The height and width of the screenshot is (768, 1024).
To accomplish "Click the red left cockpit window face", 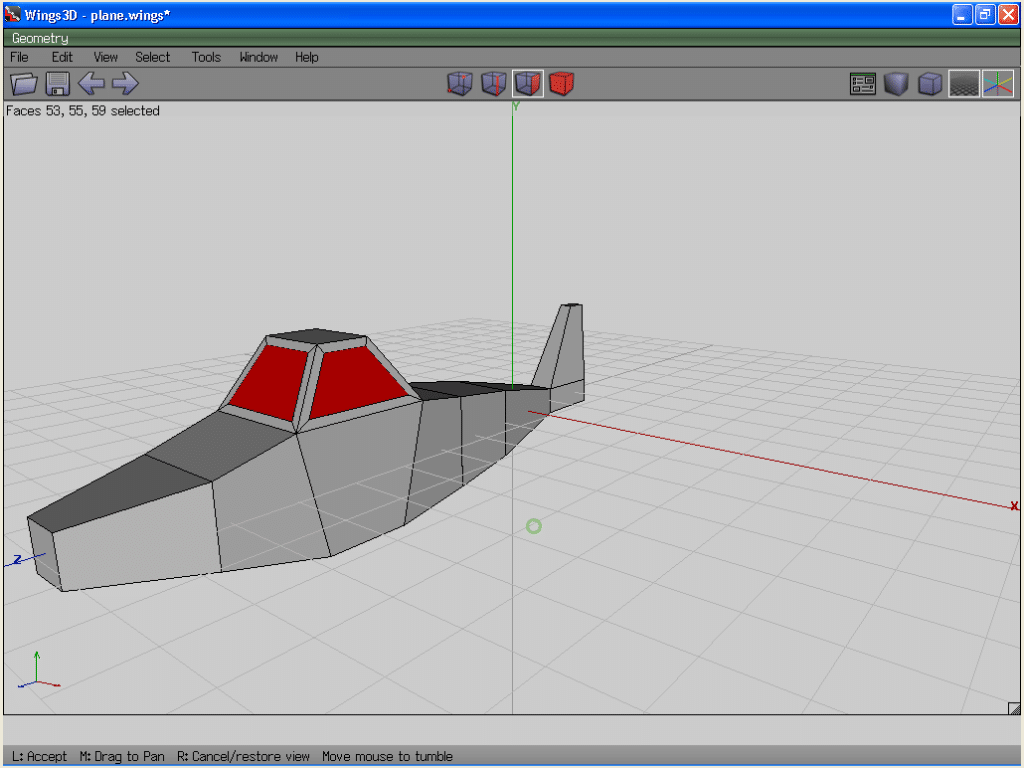I will point(270,382).
